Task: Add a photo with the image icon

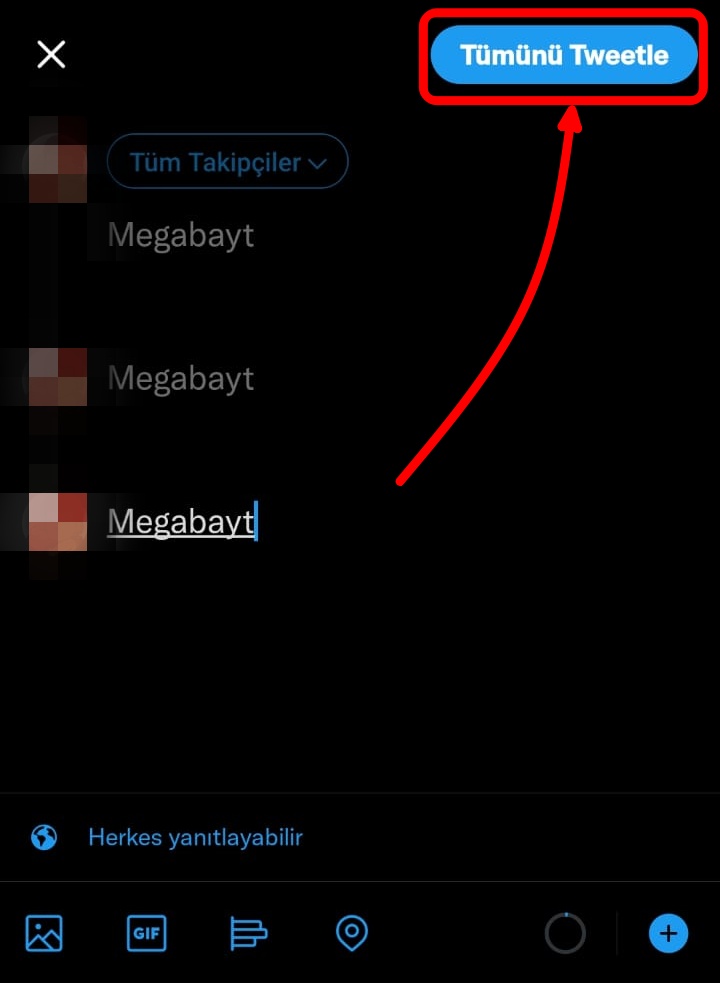Action: pos(44,933)
